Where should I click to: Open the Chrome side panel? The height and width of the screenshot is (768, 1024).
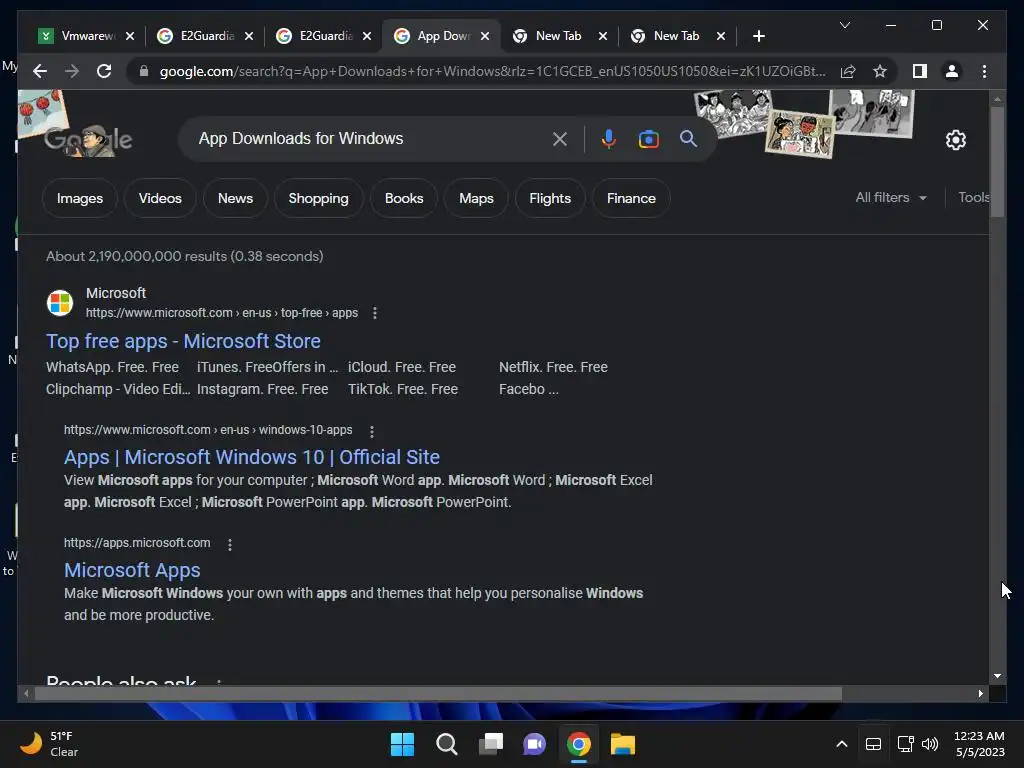920,71
